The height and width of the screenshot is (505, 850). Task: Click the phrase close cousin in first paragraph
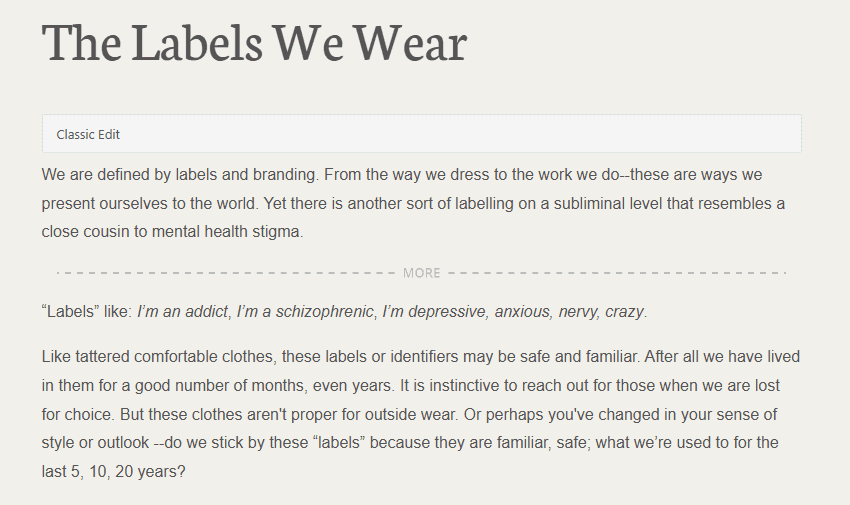[x=86, y=232]
